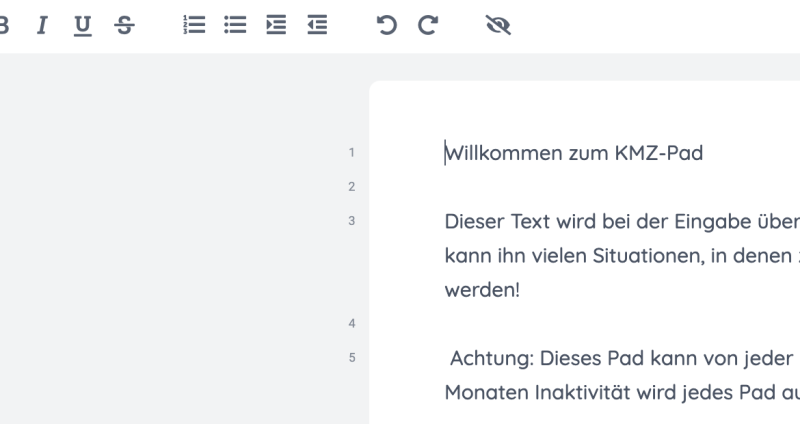Place cursor in 'Willkommen zum KMZ-Pad' heading
800x424 pixels.
click(574, 153)
